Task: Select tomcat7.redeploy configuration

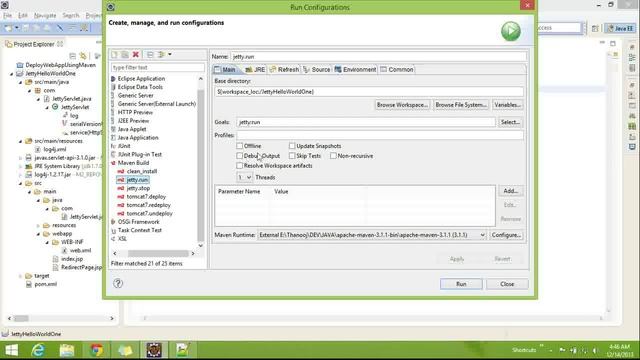Action: click(x=149, y=205)
